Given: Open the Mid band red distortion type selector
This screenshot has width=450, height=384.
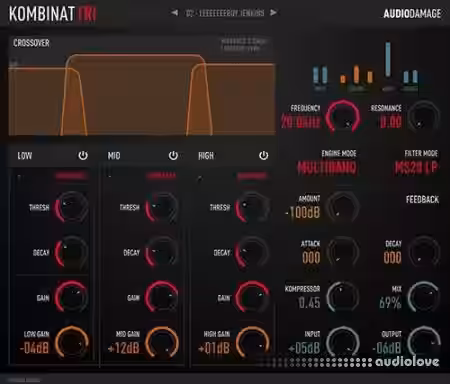Looking at the screenshot, I should tap(161, 176).
